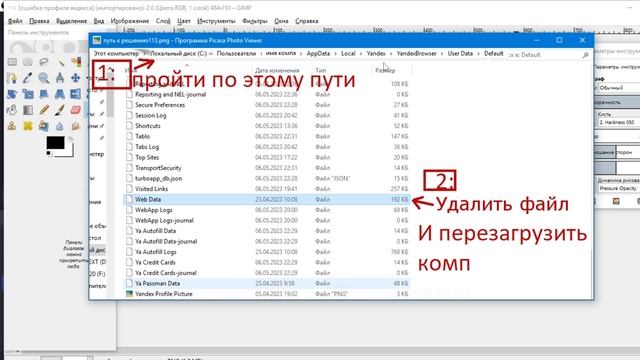
Task: Select the Eraser tool
Action: pos(76,110)
